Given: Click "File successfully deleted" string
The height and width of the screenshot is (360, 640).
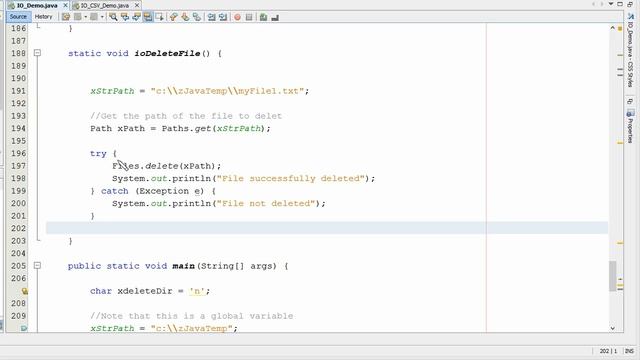Looking at the screenshot, I should (290, 178).
